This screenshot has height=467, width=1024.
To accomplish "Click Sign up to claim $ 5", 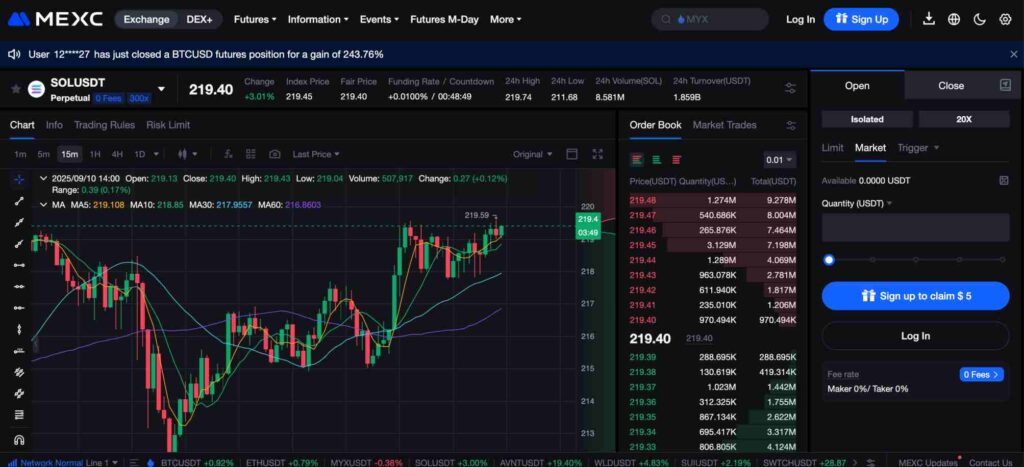I will (915, 296).
